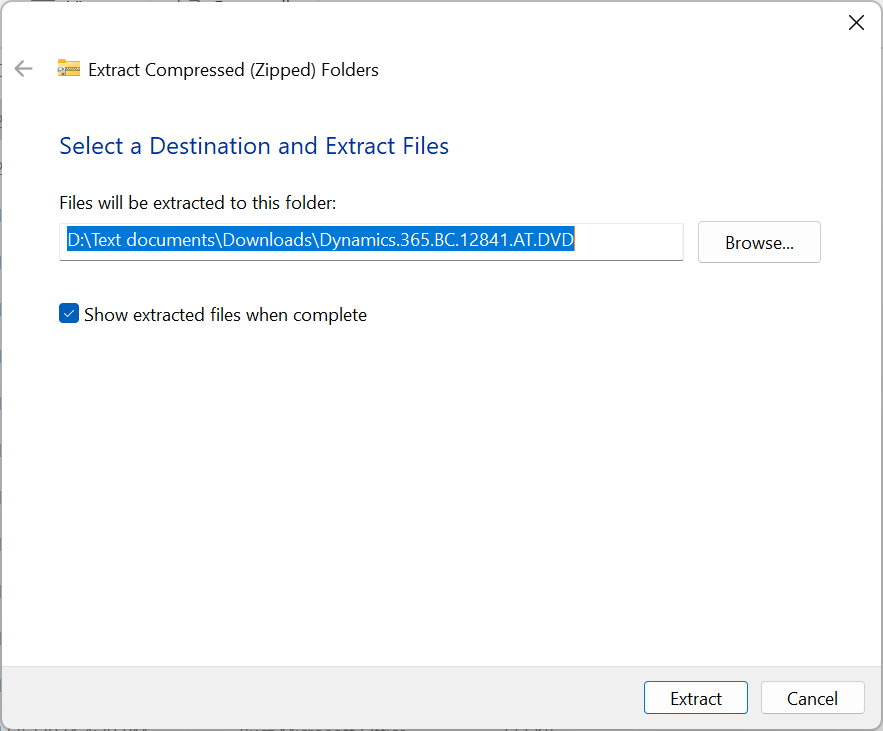Click the back arrow icon
883x731 pixels.
(23, 69)
